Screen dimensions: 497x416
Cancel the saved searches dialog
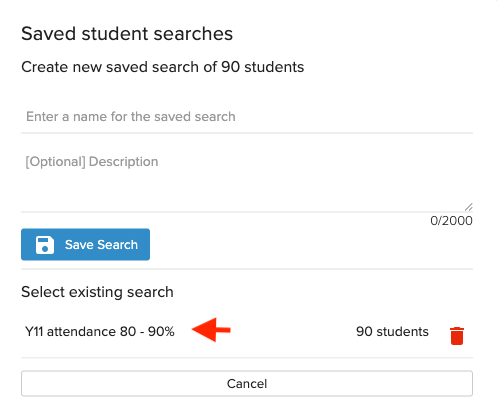[247, 383]
